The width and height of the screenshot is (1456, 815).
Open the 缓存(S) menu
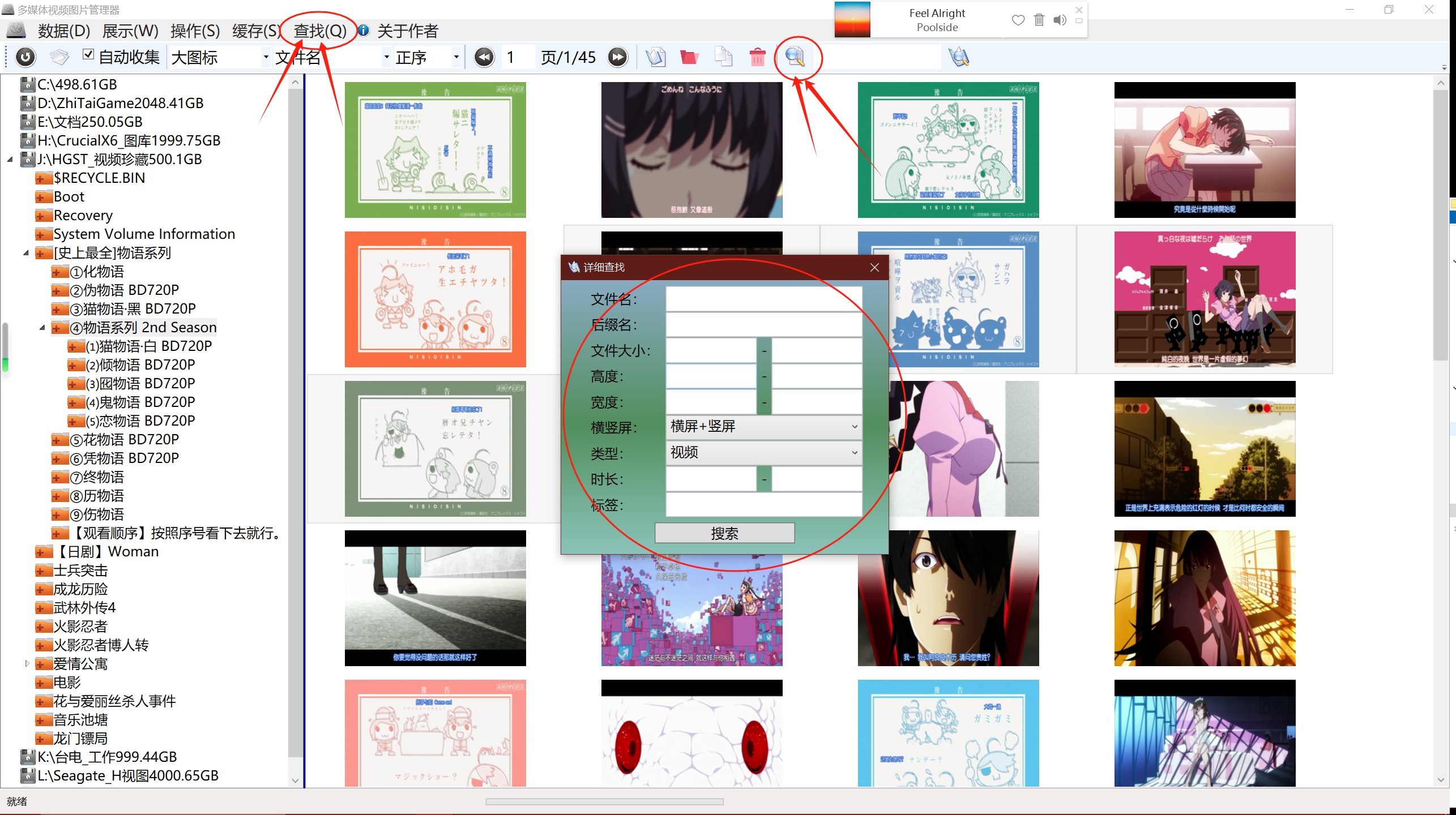(256, 31)
